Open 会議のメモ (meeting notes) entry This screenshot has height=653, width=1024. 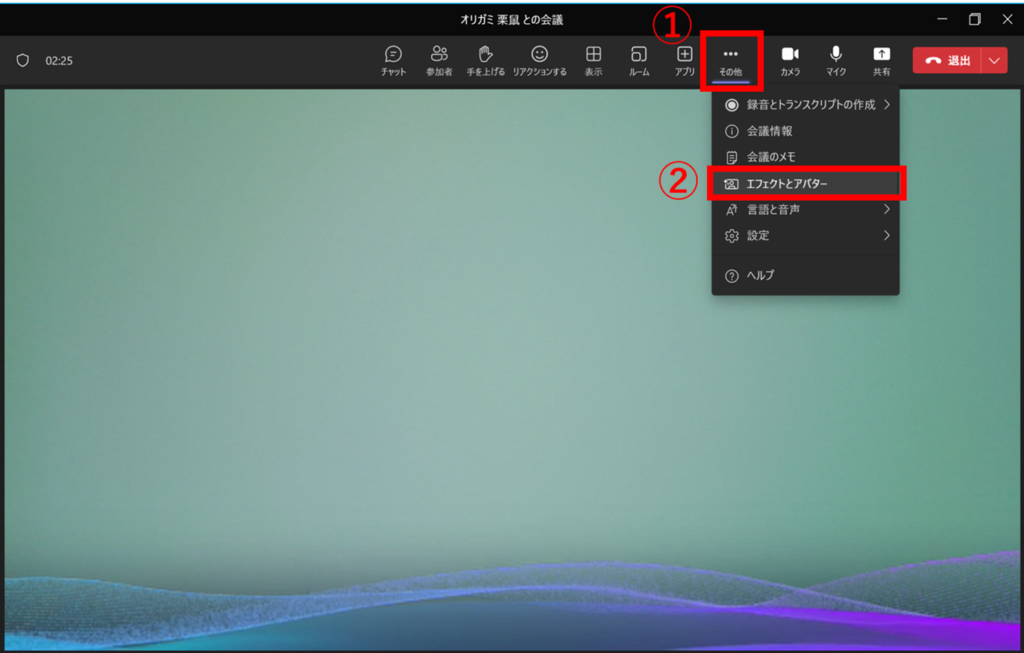[x=771, y=157]
